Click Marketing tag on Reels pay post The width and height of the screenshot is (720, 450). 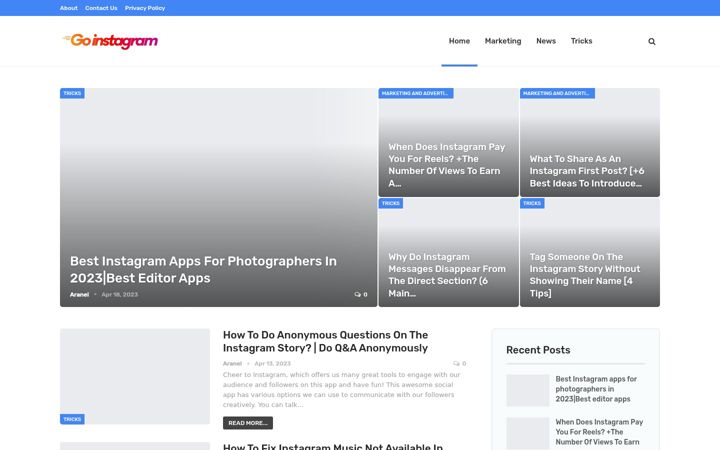point(416,93)
